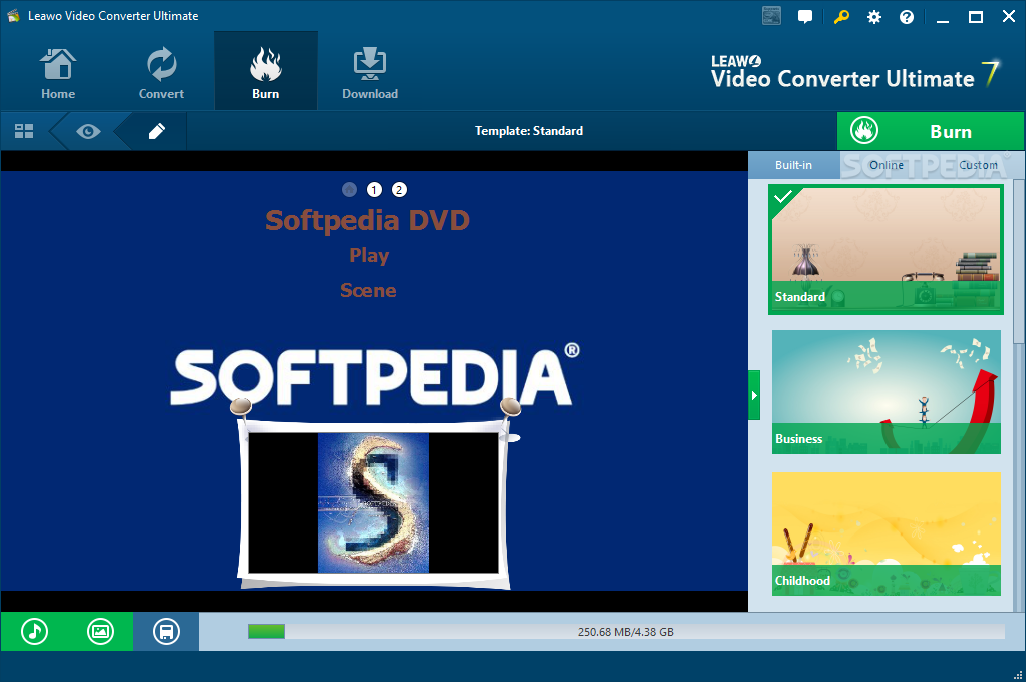Open the help question mark icon

(907, 17)
